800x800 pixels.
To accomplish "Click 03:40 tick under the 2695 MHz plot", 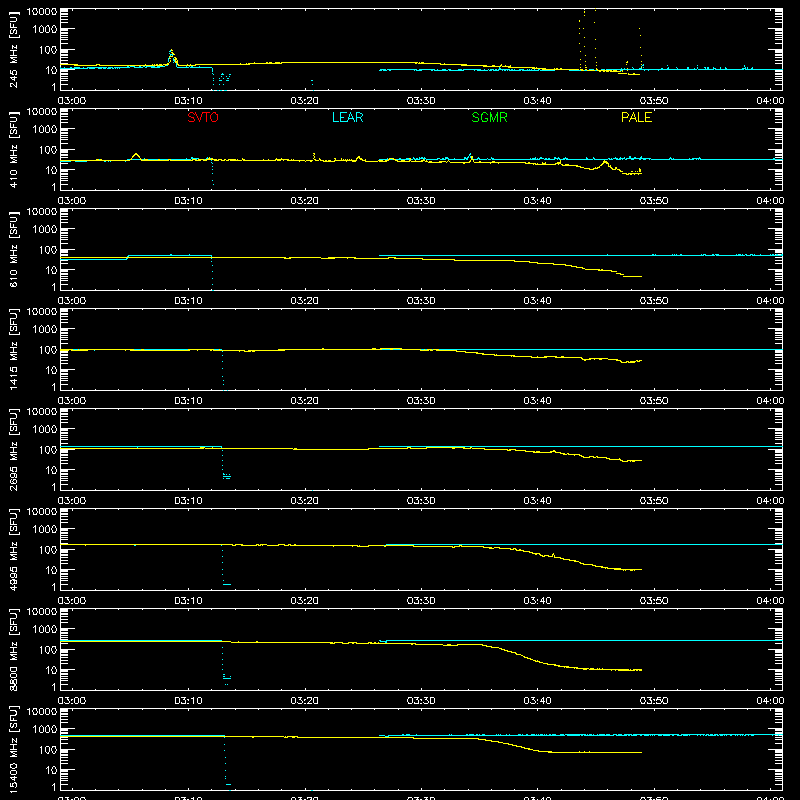I will tap(537, 501).
